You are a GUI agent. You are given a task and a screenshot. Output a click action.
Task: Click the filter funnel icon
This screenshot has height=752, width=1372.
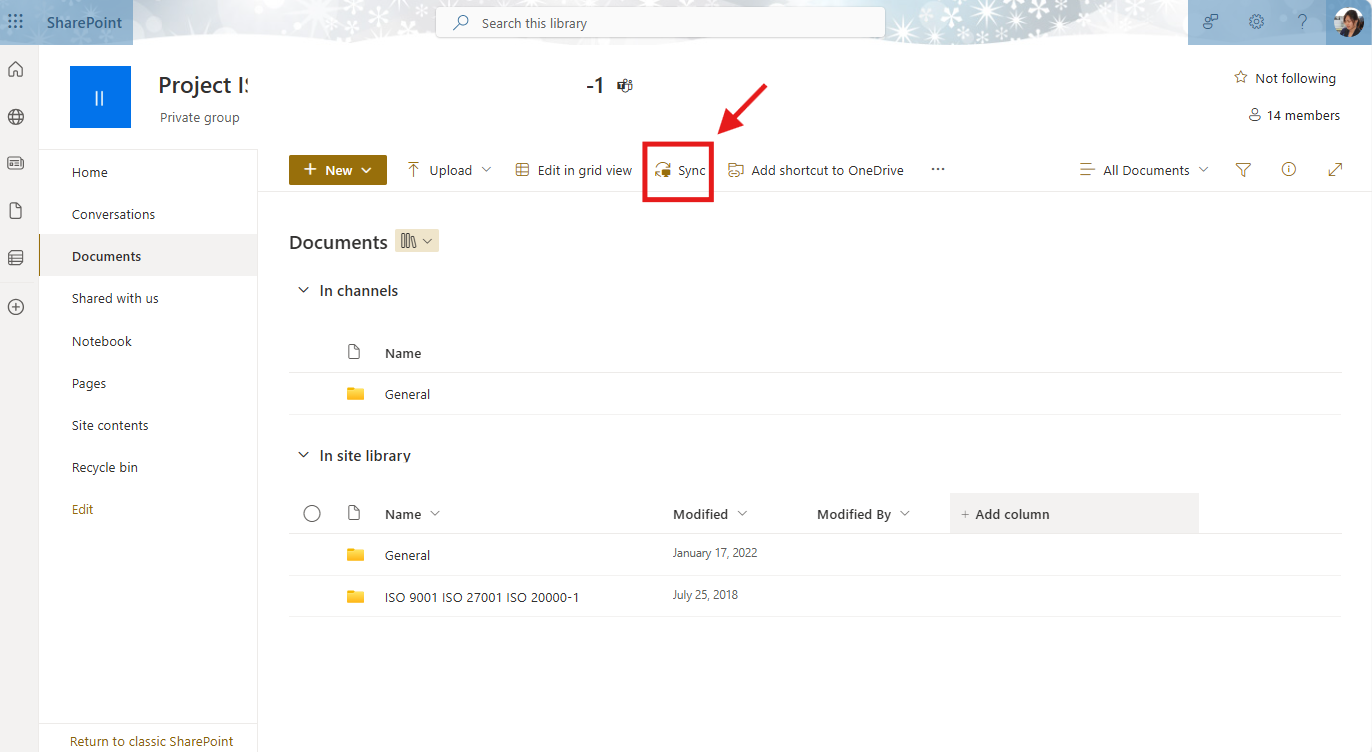pos(1243,170)
